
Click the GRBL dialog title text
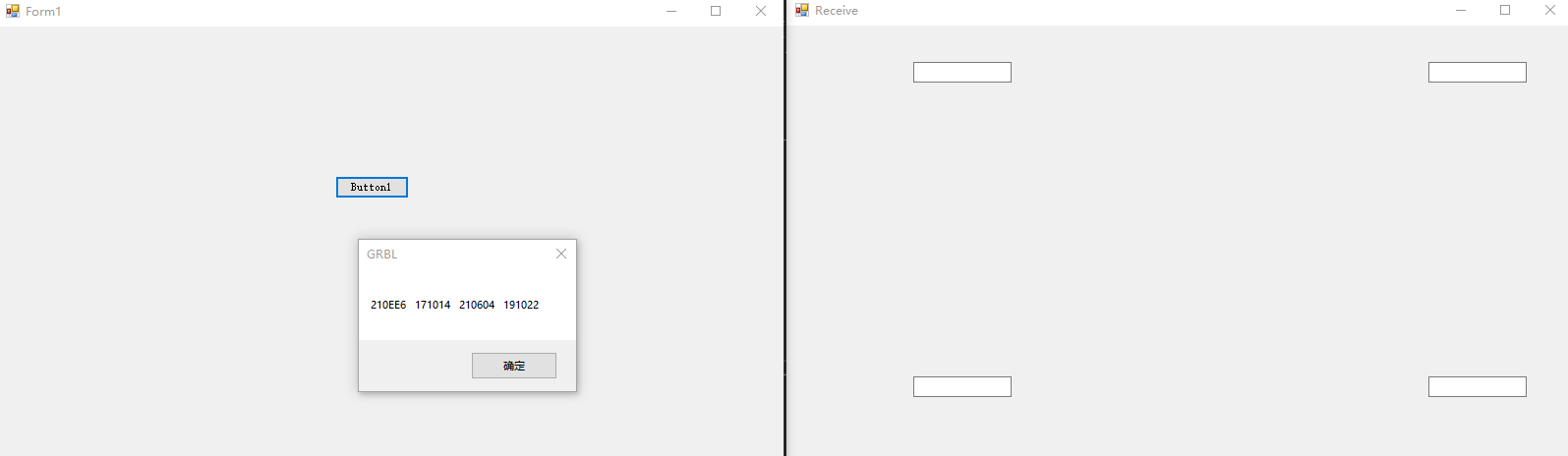(382, 254)
